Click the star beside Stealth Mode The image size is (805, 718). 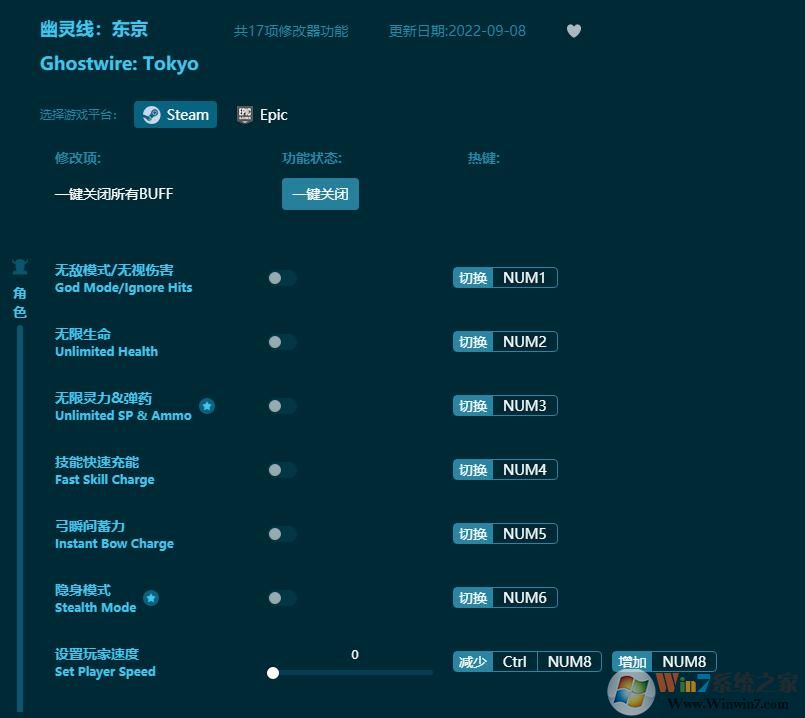coord(151,598)
